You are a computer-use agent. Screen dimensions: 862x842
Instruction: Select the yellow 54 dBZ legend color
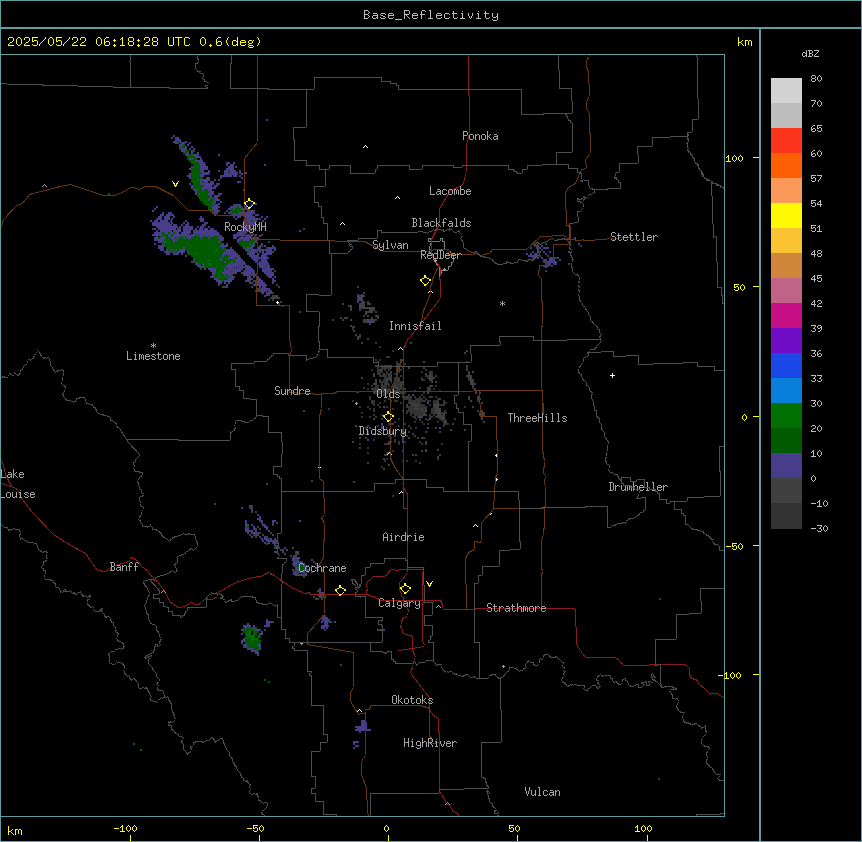click(x=786, y=215)
